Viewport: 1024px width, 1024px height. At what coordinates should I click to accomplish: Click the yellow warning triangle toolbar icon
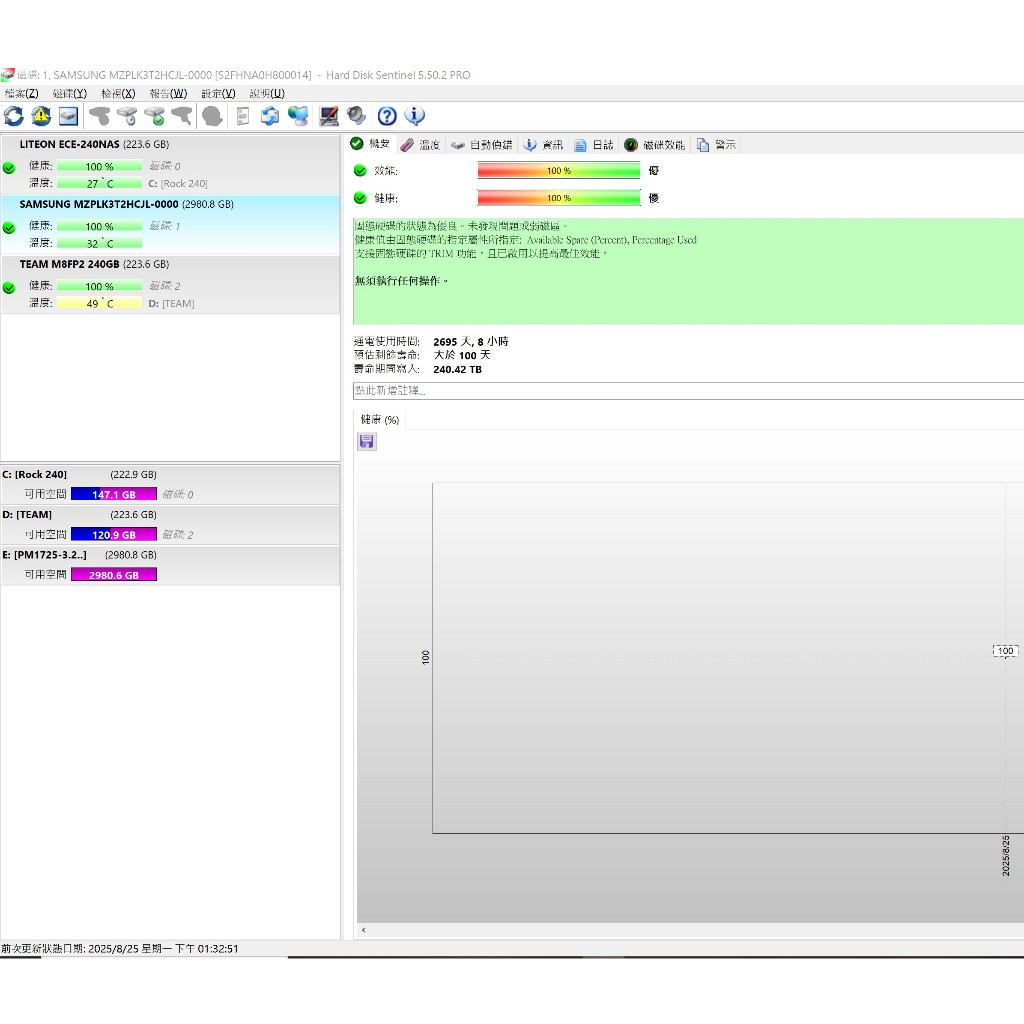coord(41,116)
